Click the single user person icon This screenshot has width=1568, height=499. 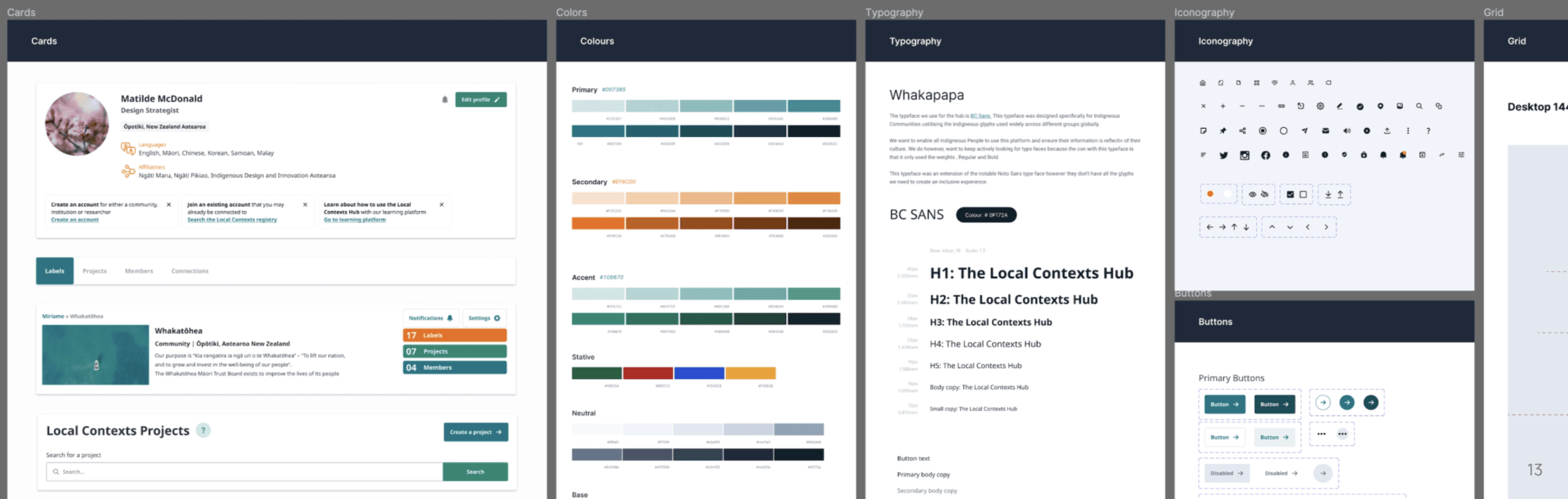pyautogui.click(x=1292, y=83)
